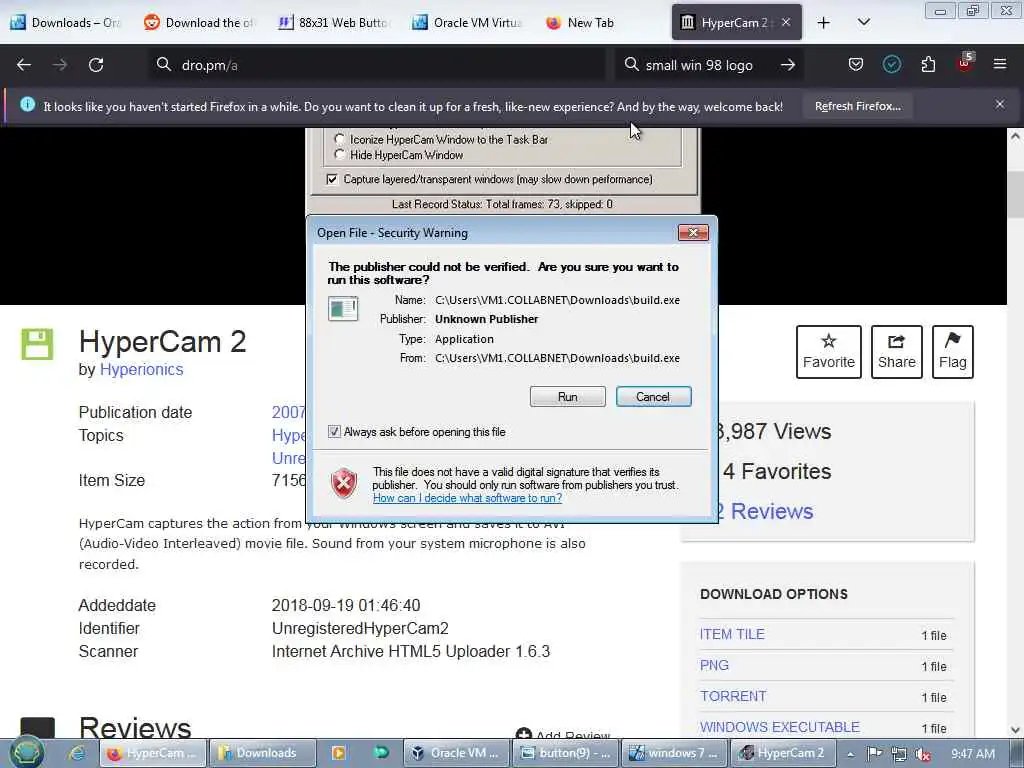Click the Firefox HyperCam taskbar button

[153, 753]
